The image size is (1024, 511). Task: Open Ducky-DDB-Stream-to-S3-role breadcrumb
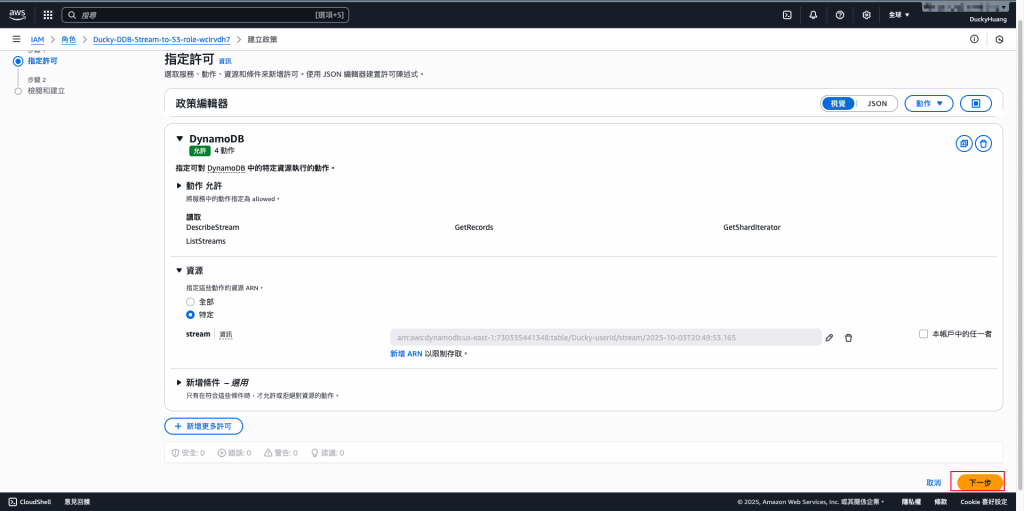[x=163, y=39]
